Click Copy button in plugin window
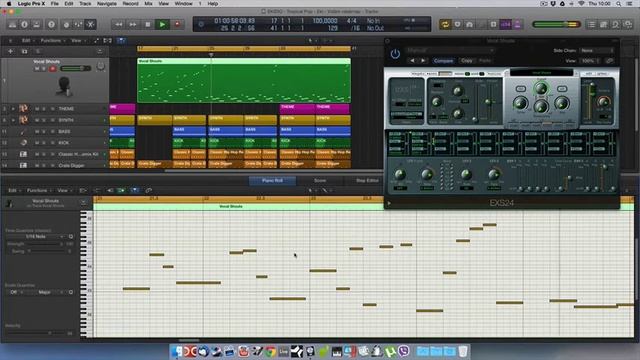 (467, 61)
